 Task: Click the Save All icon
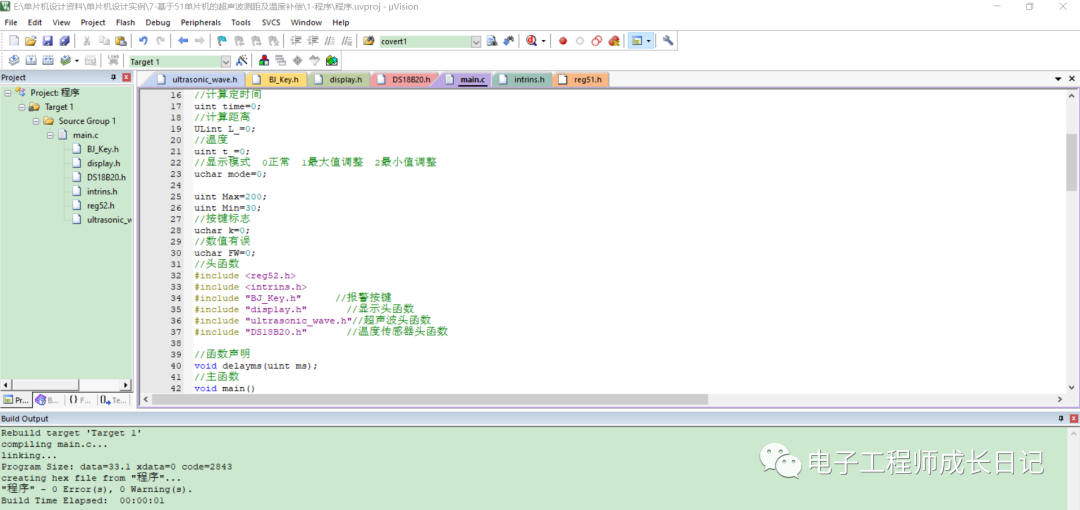pos(64,41)
